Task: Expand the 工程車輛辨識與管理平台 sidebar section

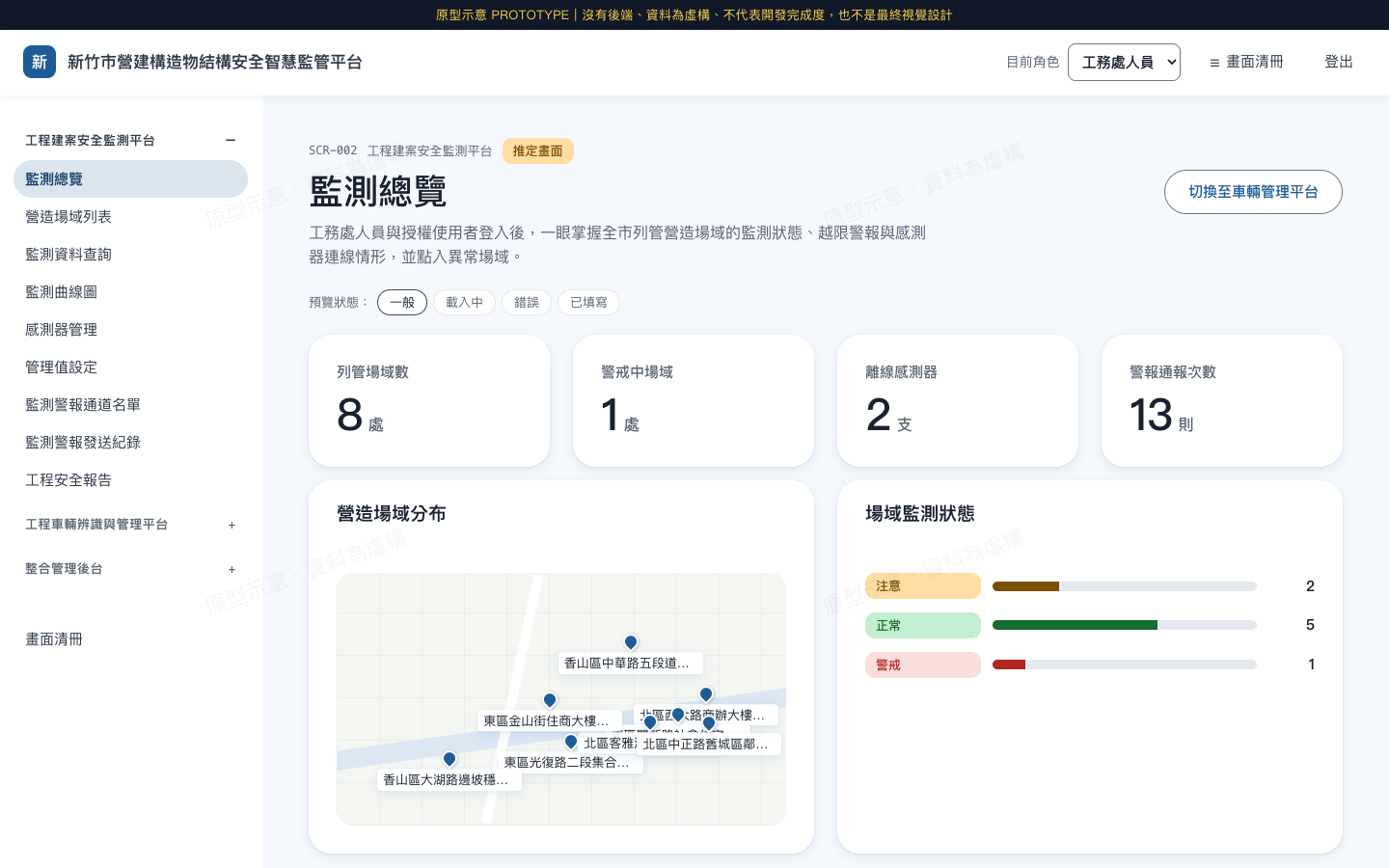Action: tap(130, 525)
